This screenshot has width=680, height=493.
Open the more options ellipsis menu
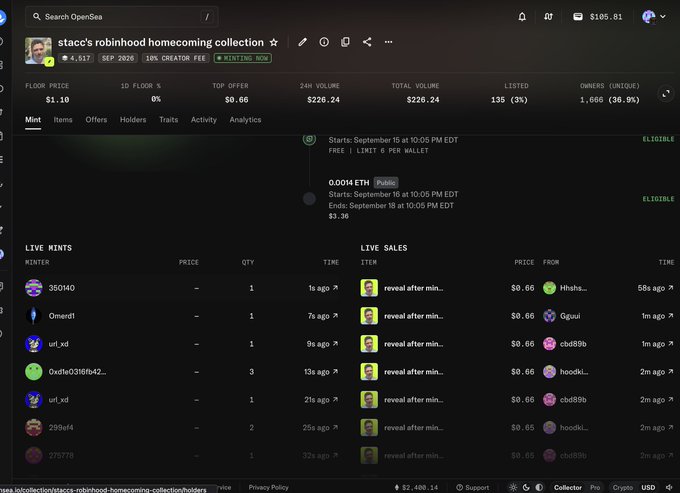coord(388,42)
